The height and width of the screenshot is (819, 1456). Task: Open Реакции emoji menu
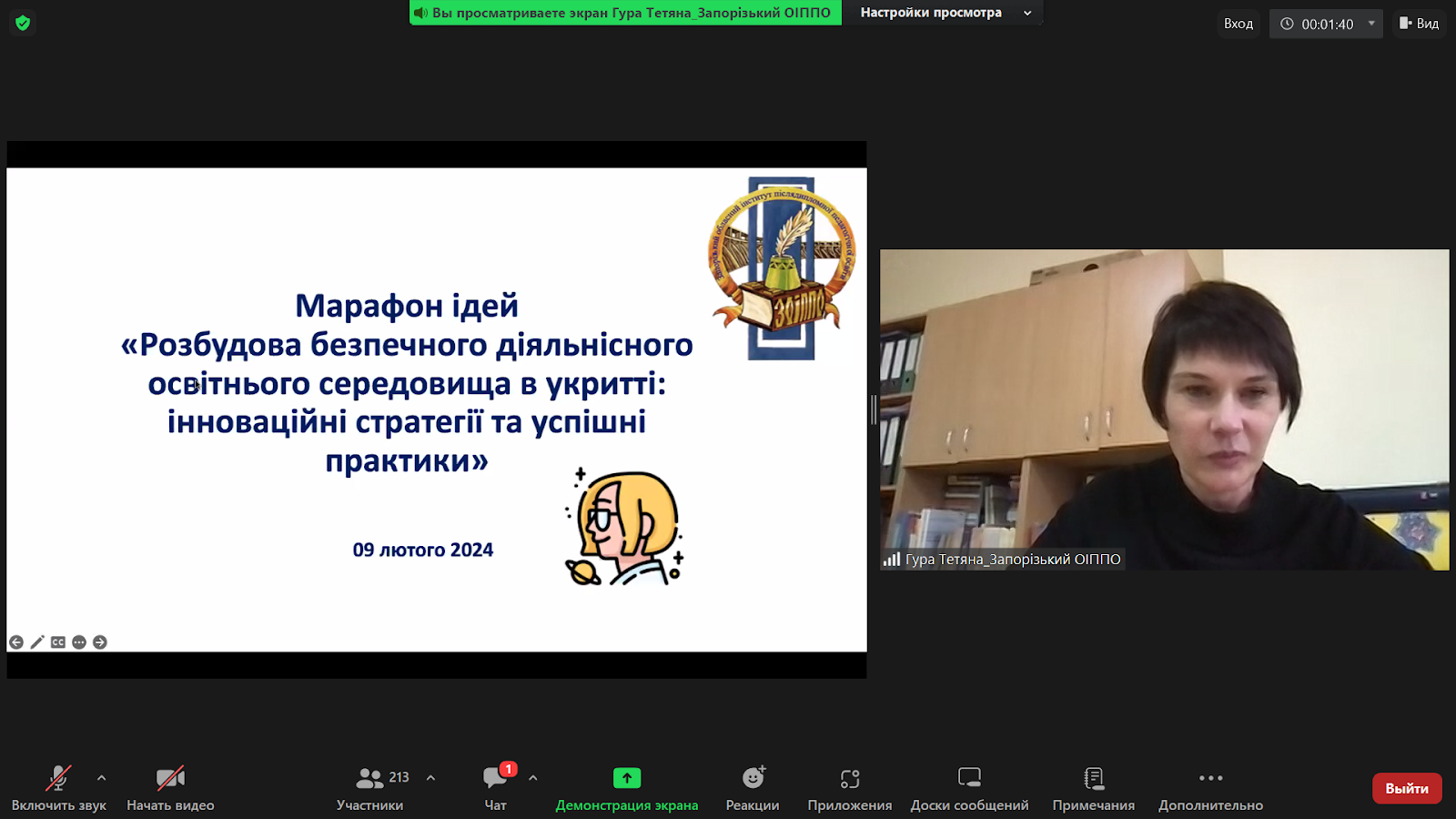[753, 789]
